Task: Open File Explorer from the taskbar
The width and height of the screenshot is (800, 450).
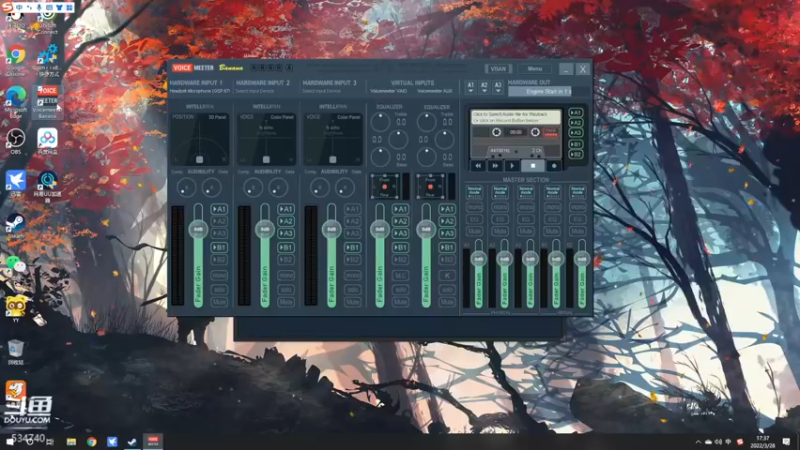Action: pyautogui.click(x=71, y=442)
